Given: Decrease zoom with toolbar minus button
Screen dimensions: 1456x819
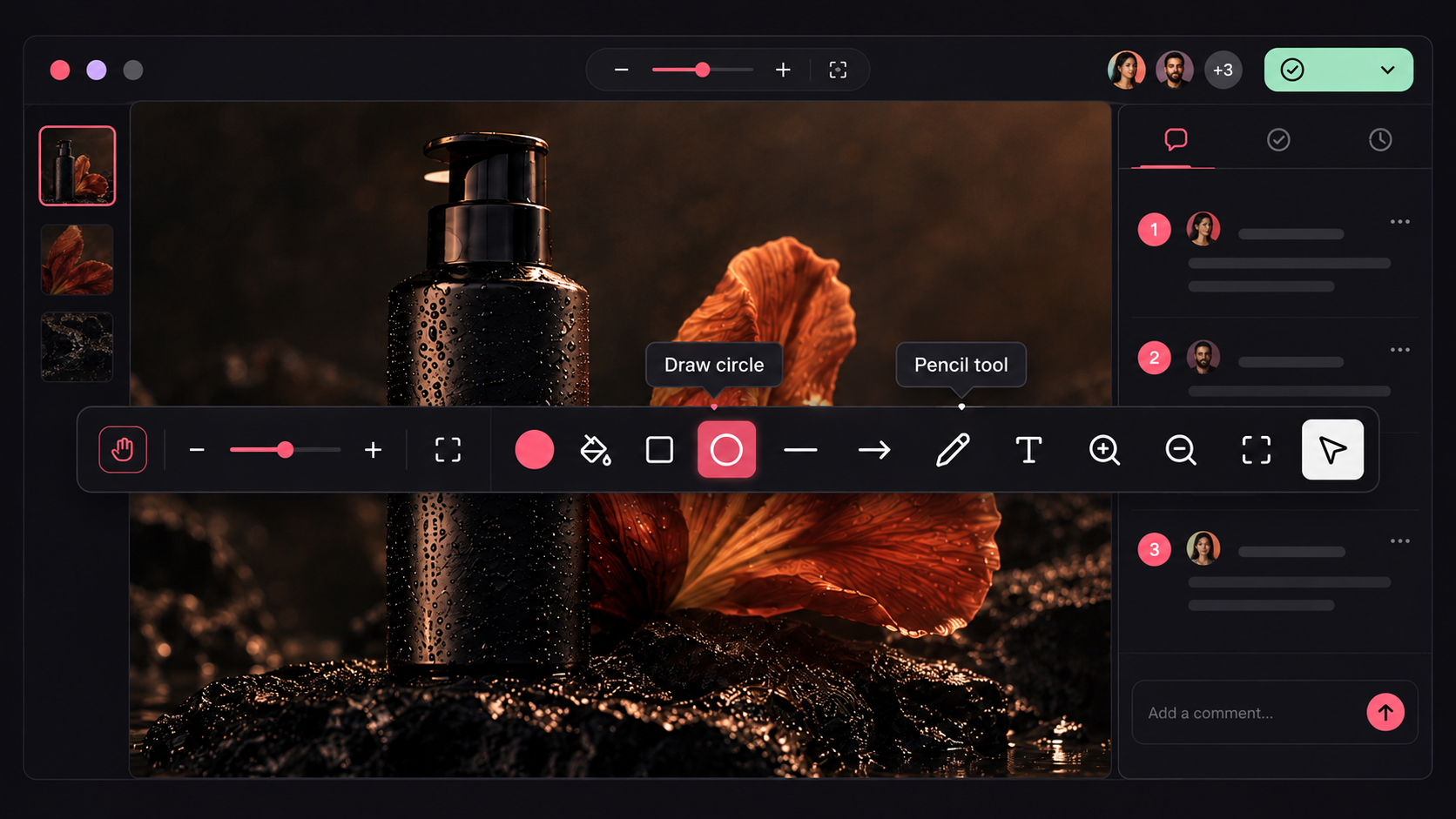Looking at the screenshot, I should (197, 450).
